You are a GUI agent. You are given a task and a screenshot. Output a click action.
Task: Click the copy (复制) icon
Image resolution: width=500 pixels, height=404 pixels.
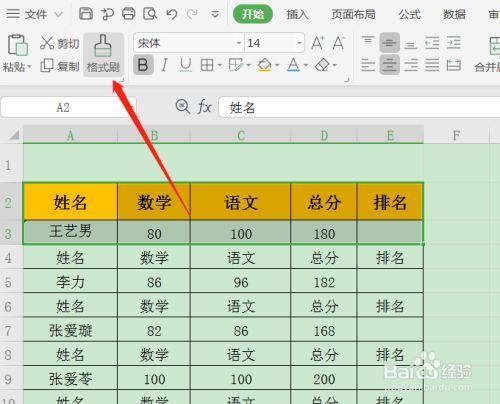click(47, 66)
